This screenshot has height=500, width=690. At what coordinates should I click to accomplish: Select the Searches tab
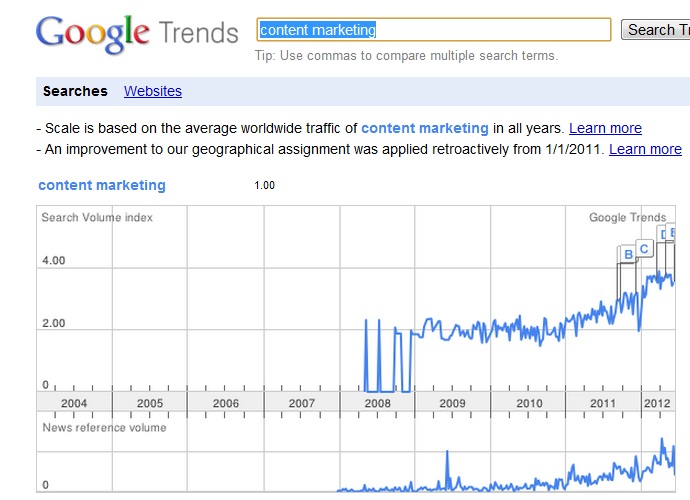click(x=75, y=91)
